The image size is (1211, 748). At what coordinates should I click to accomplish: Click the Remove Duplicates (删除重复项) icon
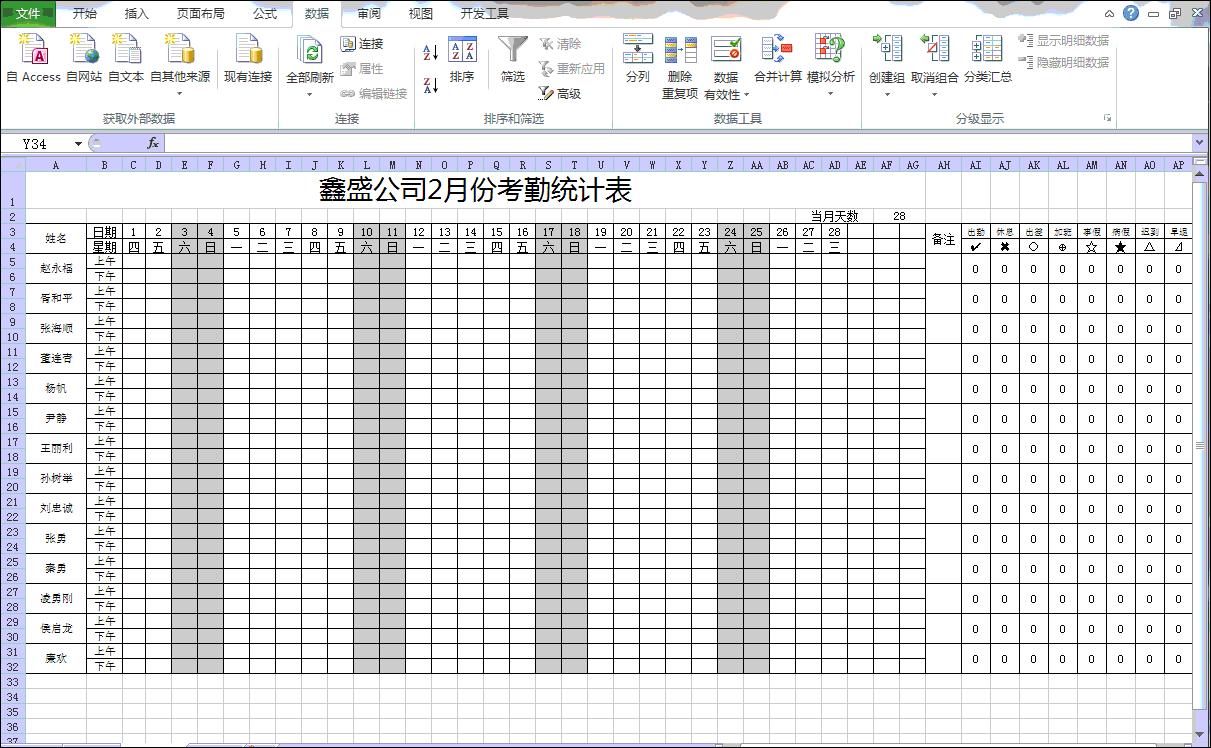pos(681,60)
